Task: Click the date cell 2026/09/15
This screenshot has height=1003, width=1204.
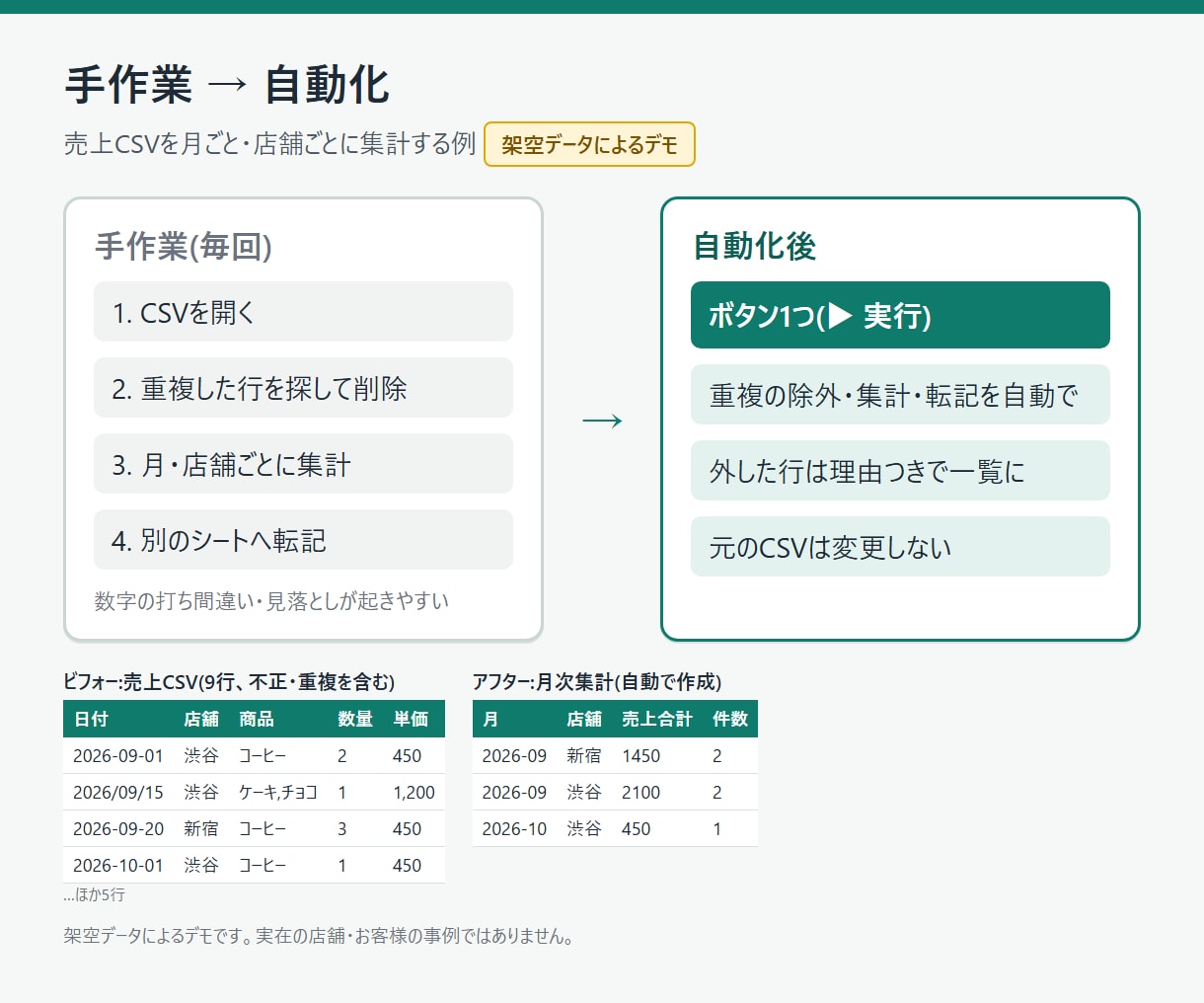Action: point(118,793)
